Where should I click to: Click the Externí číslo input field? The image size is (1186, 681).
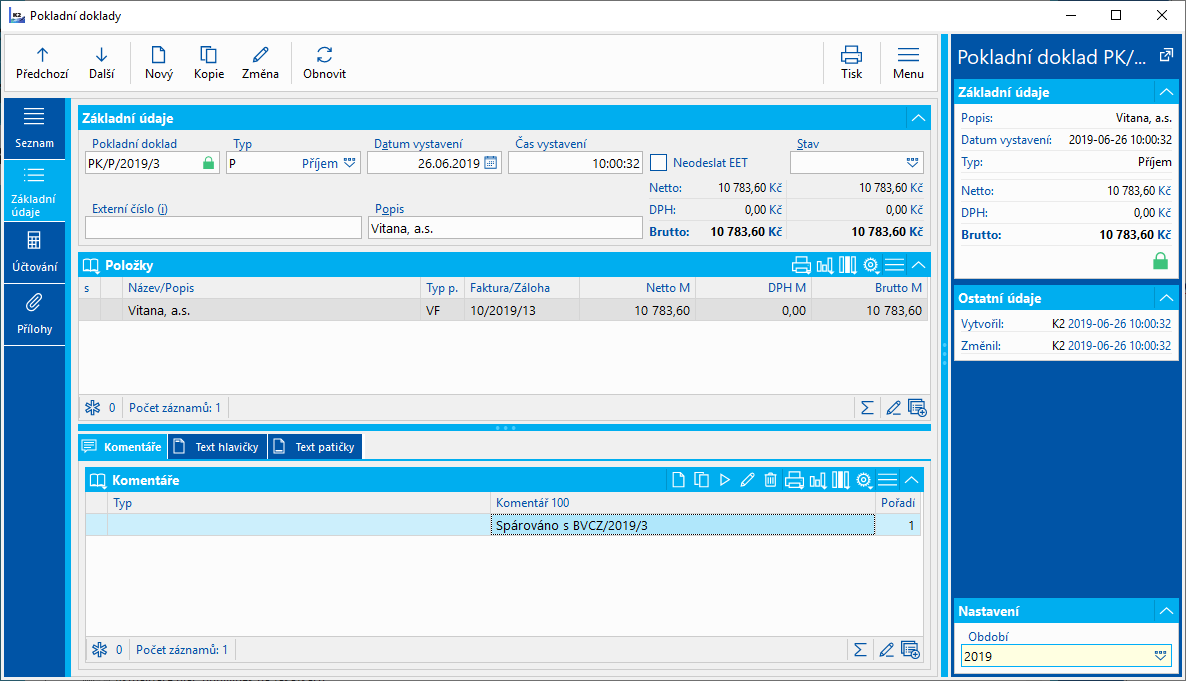223,228
